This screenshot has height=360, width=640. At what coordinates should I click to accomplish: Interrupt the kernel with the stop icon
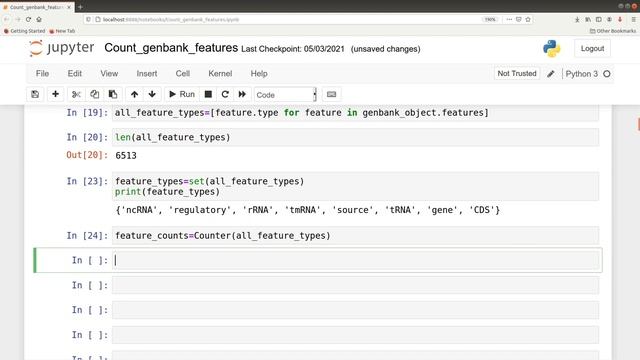[x=208, y=94]
